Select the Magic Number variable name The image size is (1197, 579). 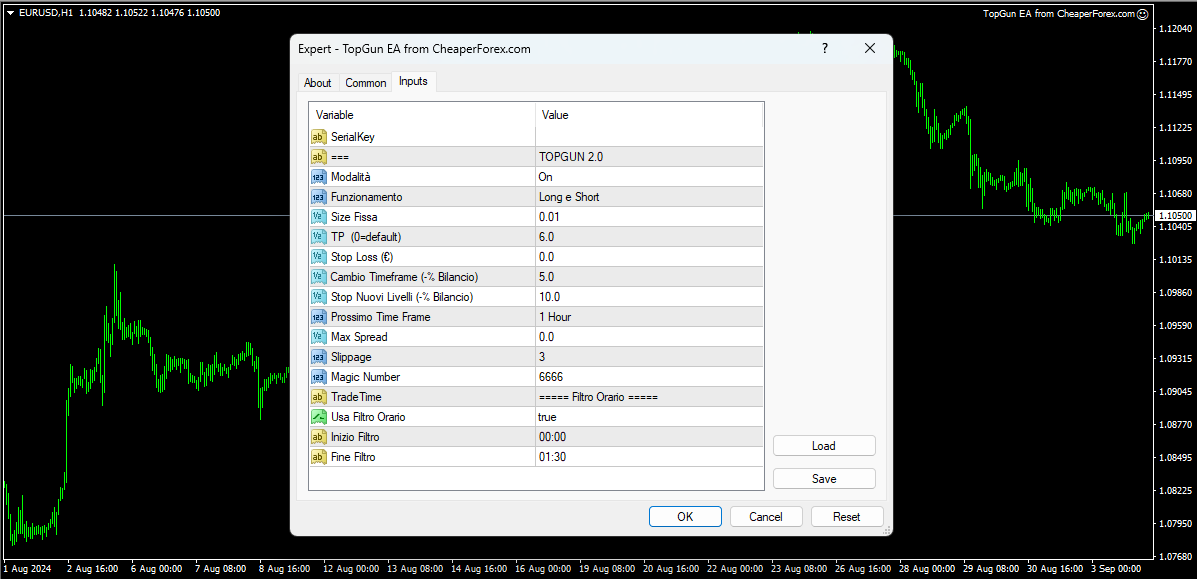(x=365, y=377)
